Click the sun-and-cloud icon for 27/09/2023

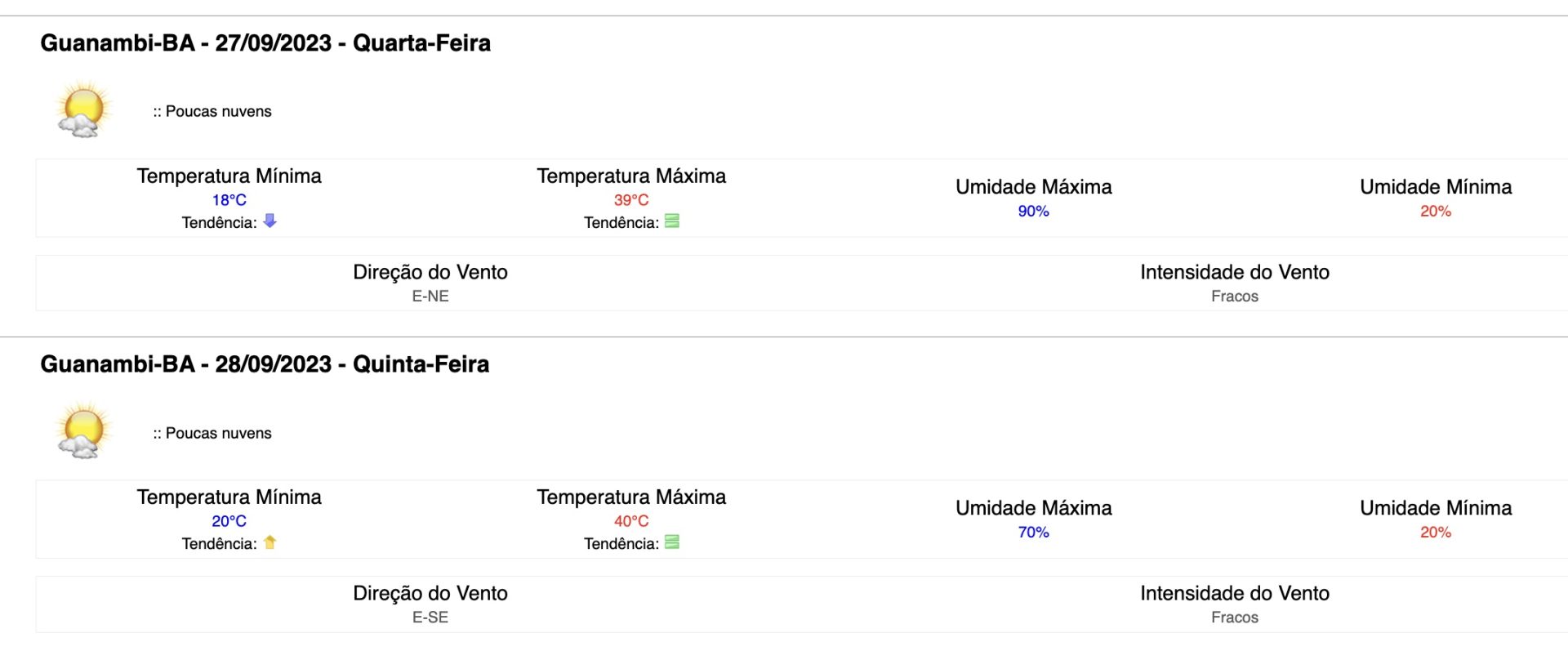coord(83,109)
